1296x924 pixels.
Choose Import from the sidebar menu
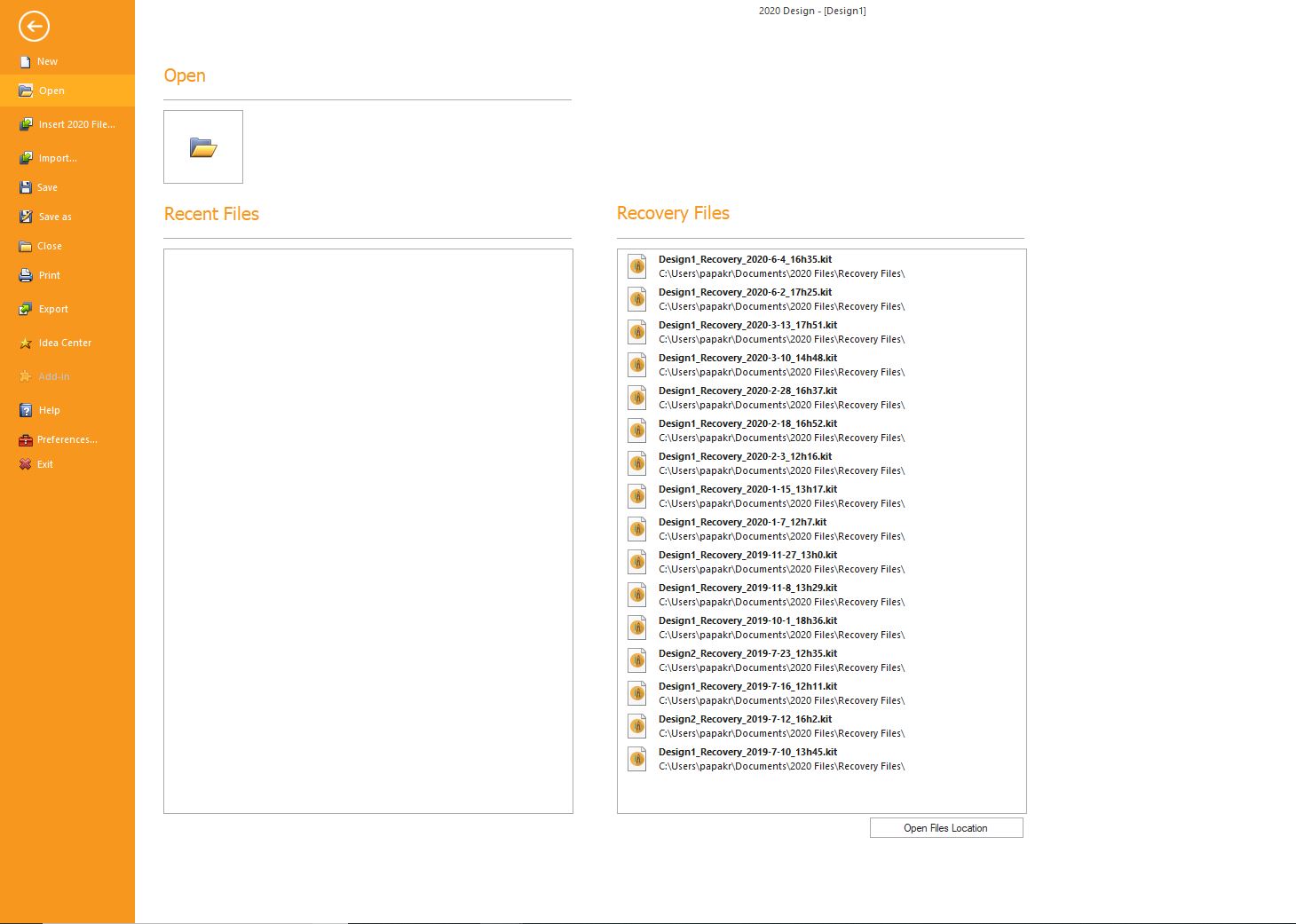pyautogui.click(x=58, y=158)
